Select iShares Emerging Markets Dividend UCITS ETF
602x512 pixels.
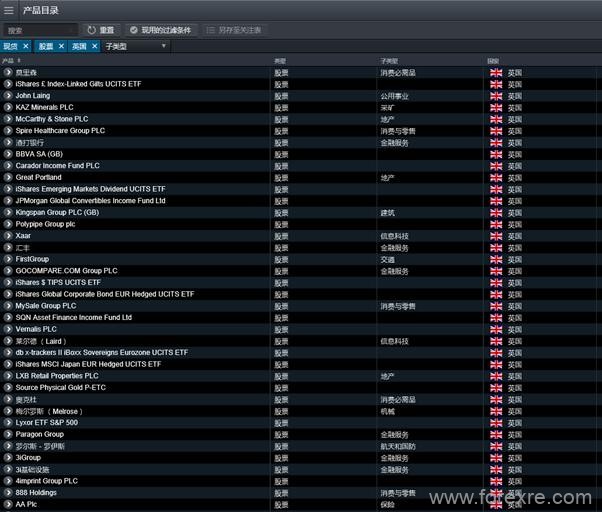90,189
